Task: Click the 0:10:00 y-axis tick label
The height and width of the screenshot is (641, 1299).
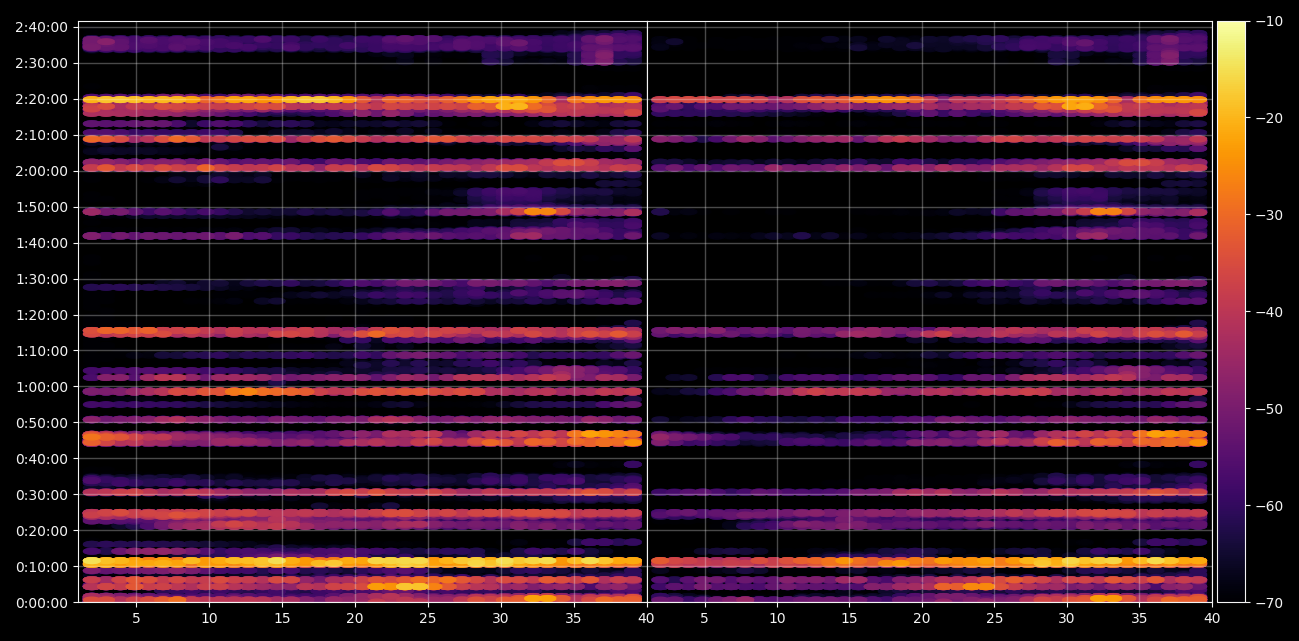Action: point(42,566)
